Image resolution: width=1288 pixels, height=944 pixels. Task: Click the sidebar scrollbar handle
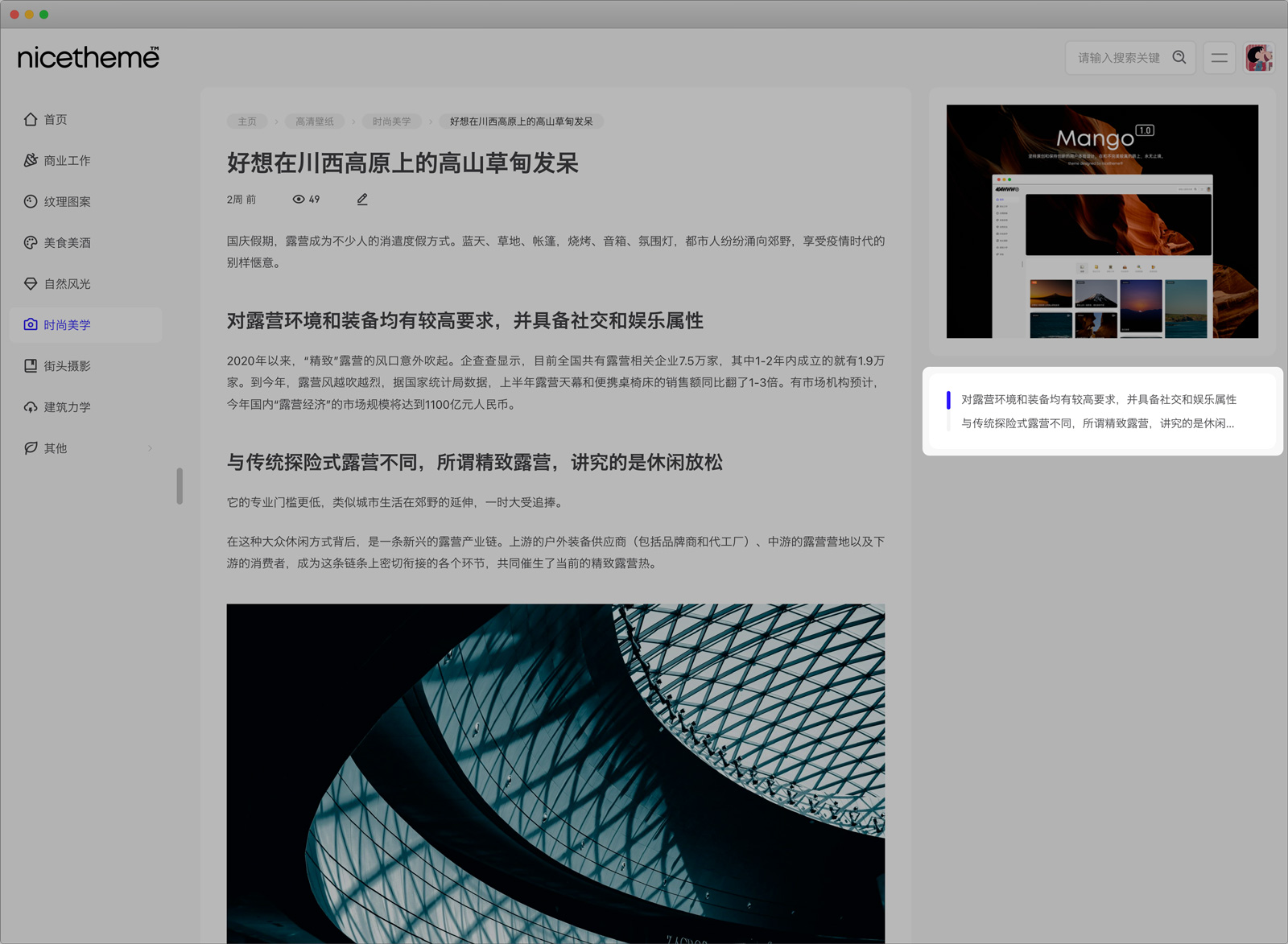pyautogui.click(x=180, y=486)
